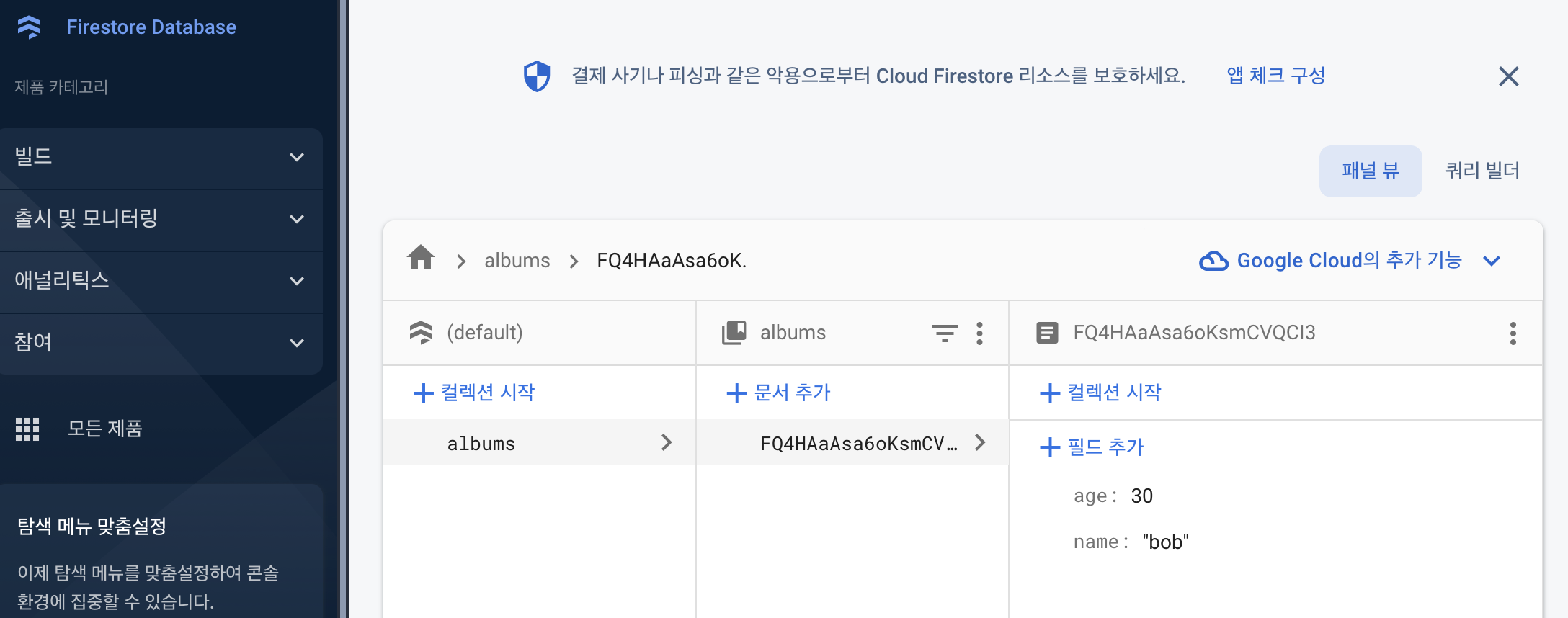The height and width of the screenshot is (618, 1568).
Task: Click the (default) database icon
Action: [421, 333]
